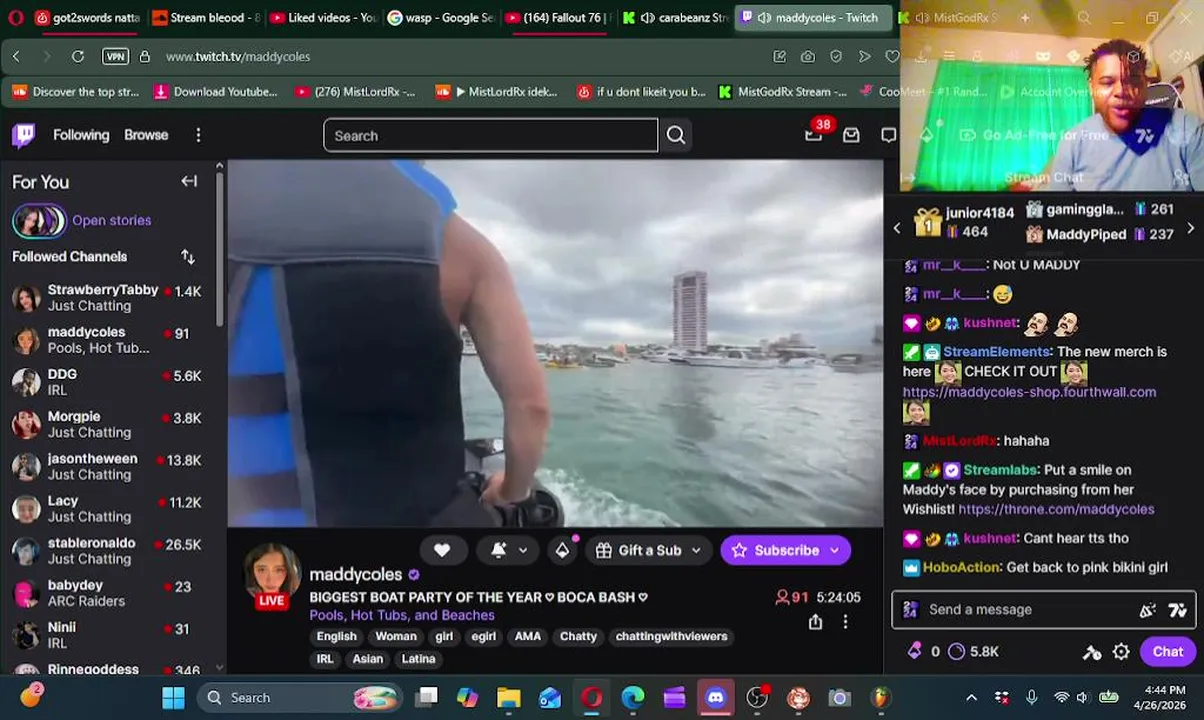The height and width of the screenshot is (720, 1204).
Task: Open whispers chat bubble icon
Action: [x=888, y=135]
